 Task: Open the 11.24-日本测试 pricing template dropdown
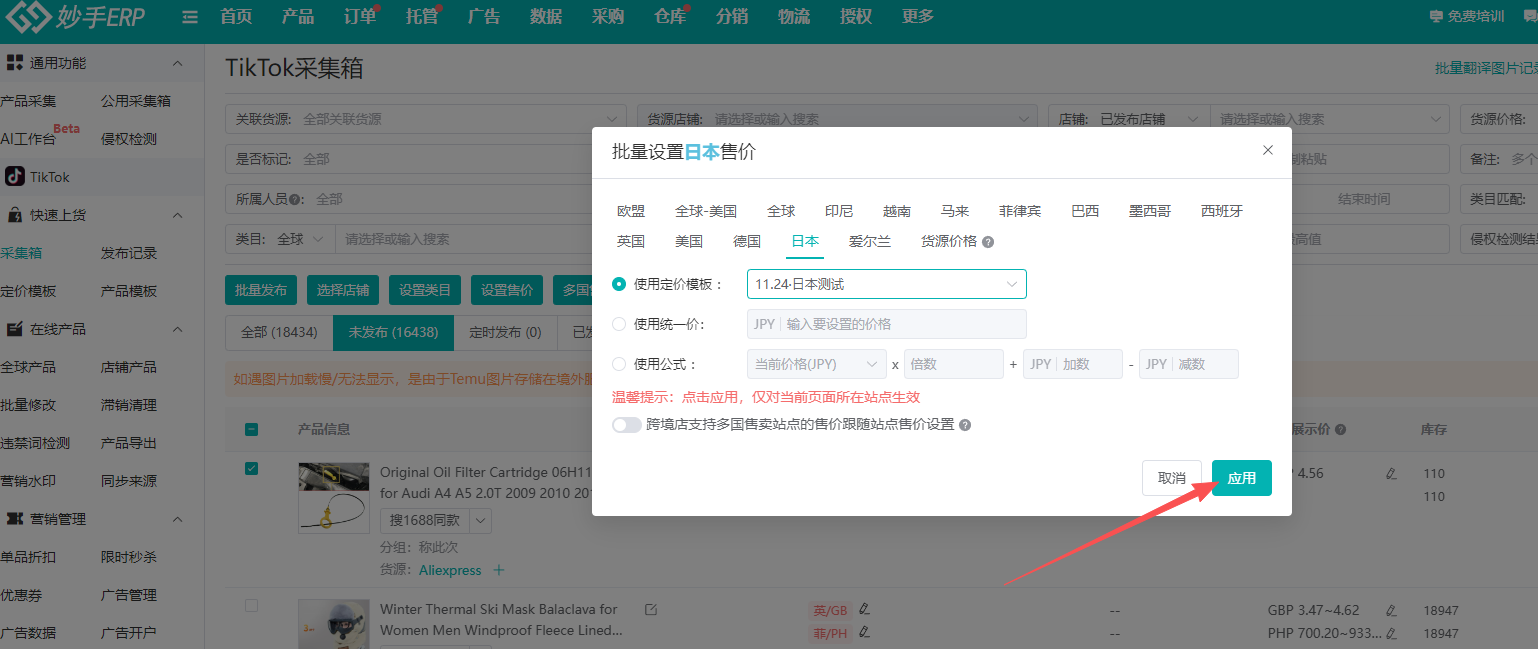pyautogui.click(x=886, y=284)
